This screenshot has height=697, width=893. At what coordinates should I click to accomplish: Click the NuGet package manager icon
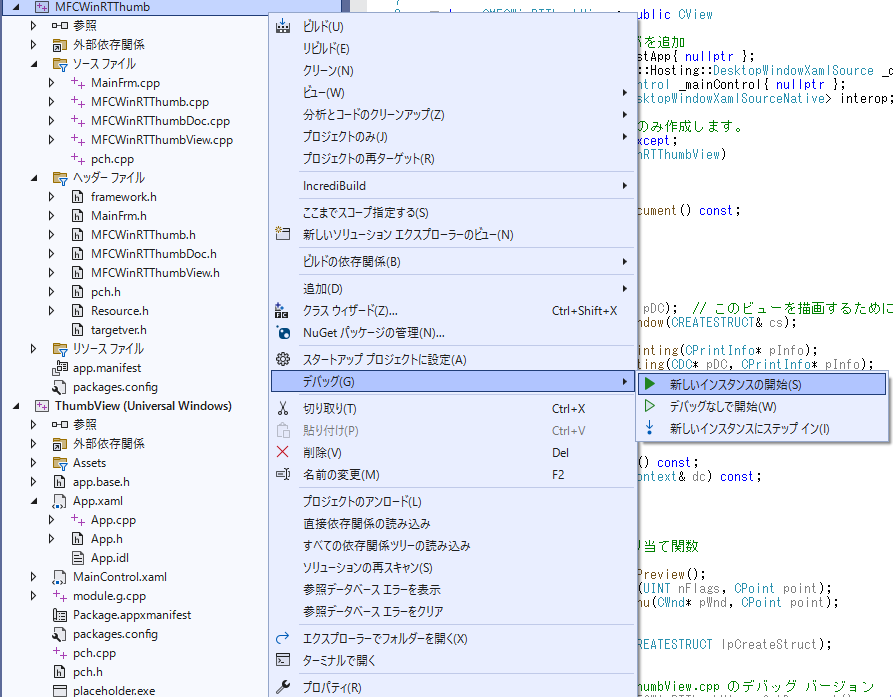click(283, 333)
